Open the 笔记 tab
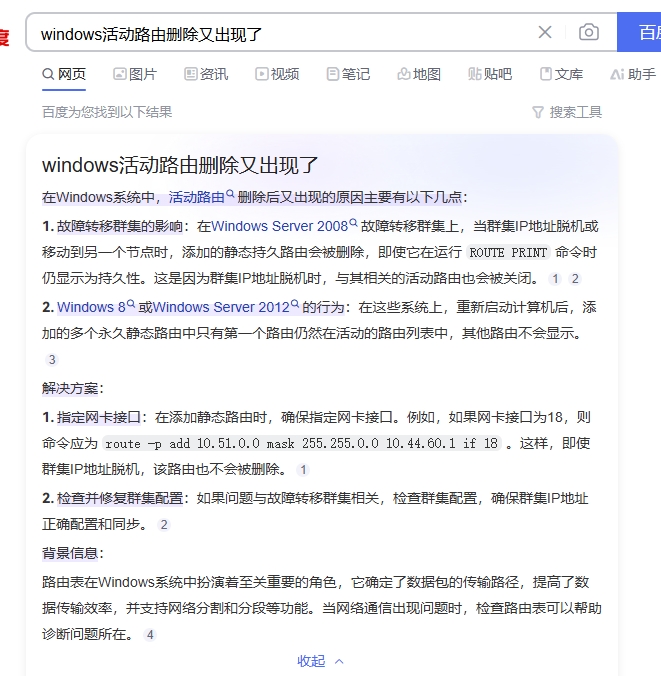Viewport: 661px width, 676px height. click(x=348, y=74)
